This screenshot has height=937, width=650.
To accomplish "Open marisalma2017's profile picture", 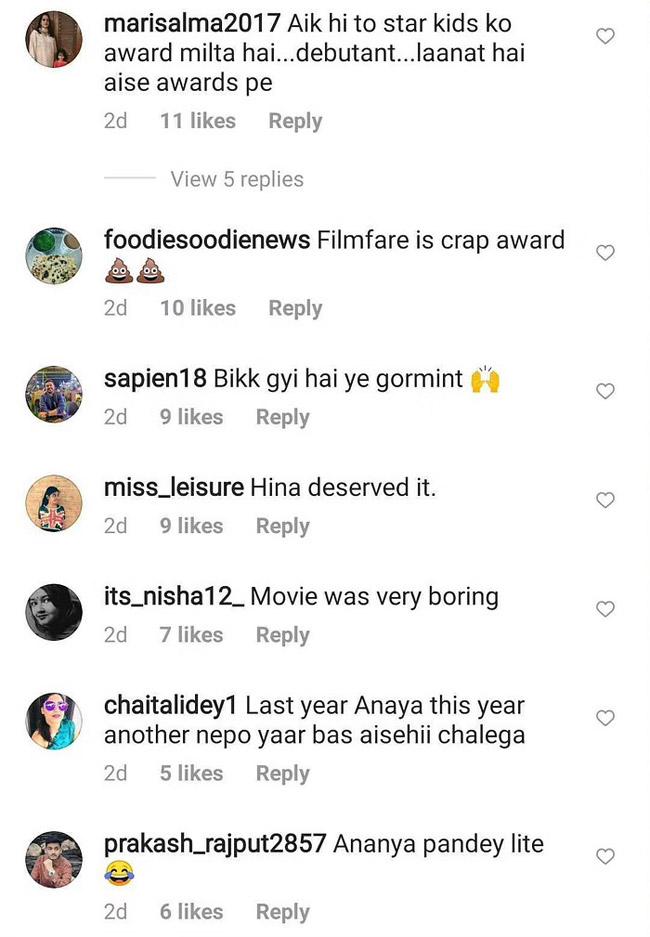I will (x=53, y=40).
